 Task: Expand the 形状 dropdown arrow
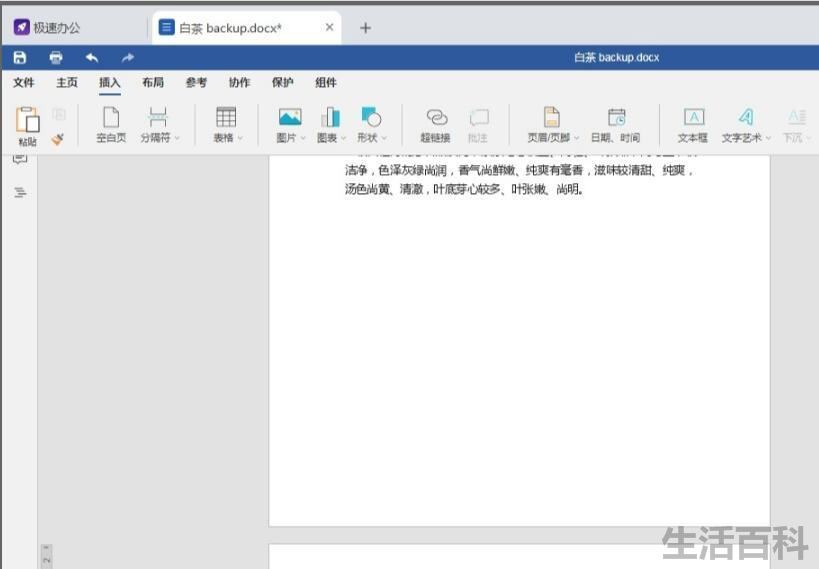(384, 138)
